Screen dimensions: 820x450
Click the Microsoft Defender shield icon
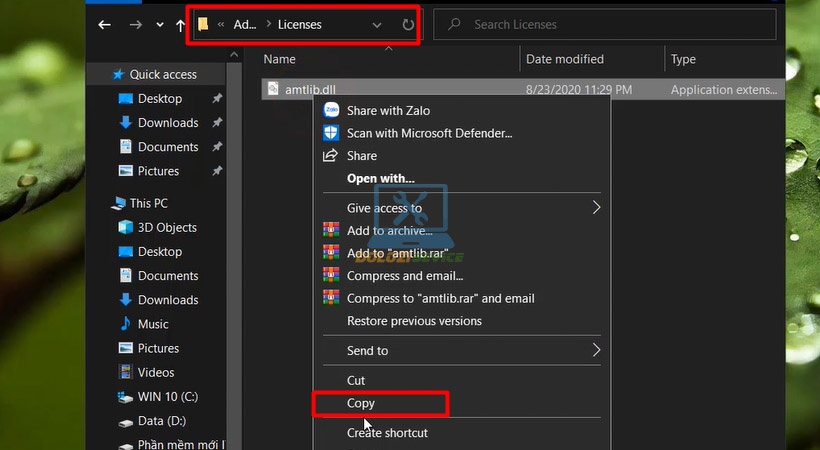[x=331, y=133]
